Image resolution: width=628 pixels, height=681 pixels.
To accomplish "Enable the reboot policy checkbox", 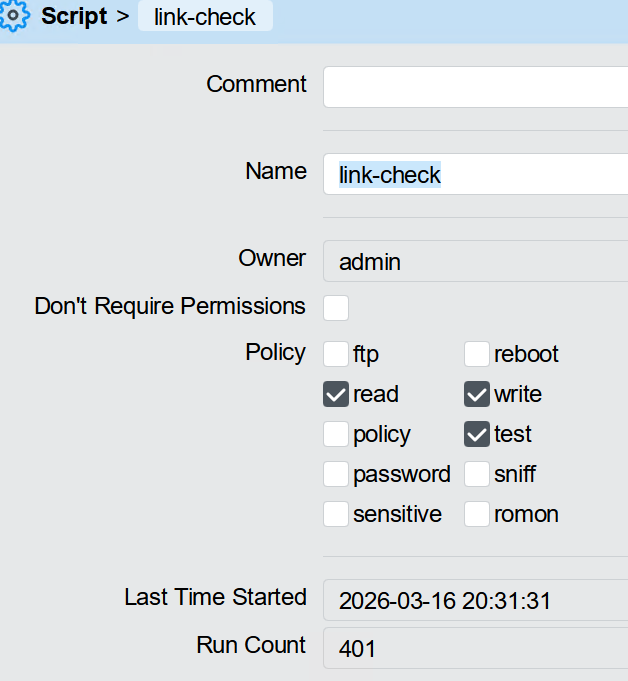I will 477,354.
